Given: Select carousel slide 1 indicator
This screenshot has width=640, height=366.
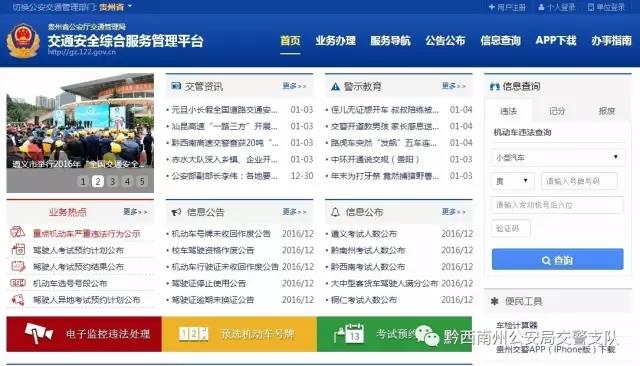Looking at the screenshot, I should click(83, 181).
